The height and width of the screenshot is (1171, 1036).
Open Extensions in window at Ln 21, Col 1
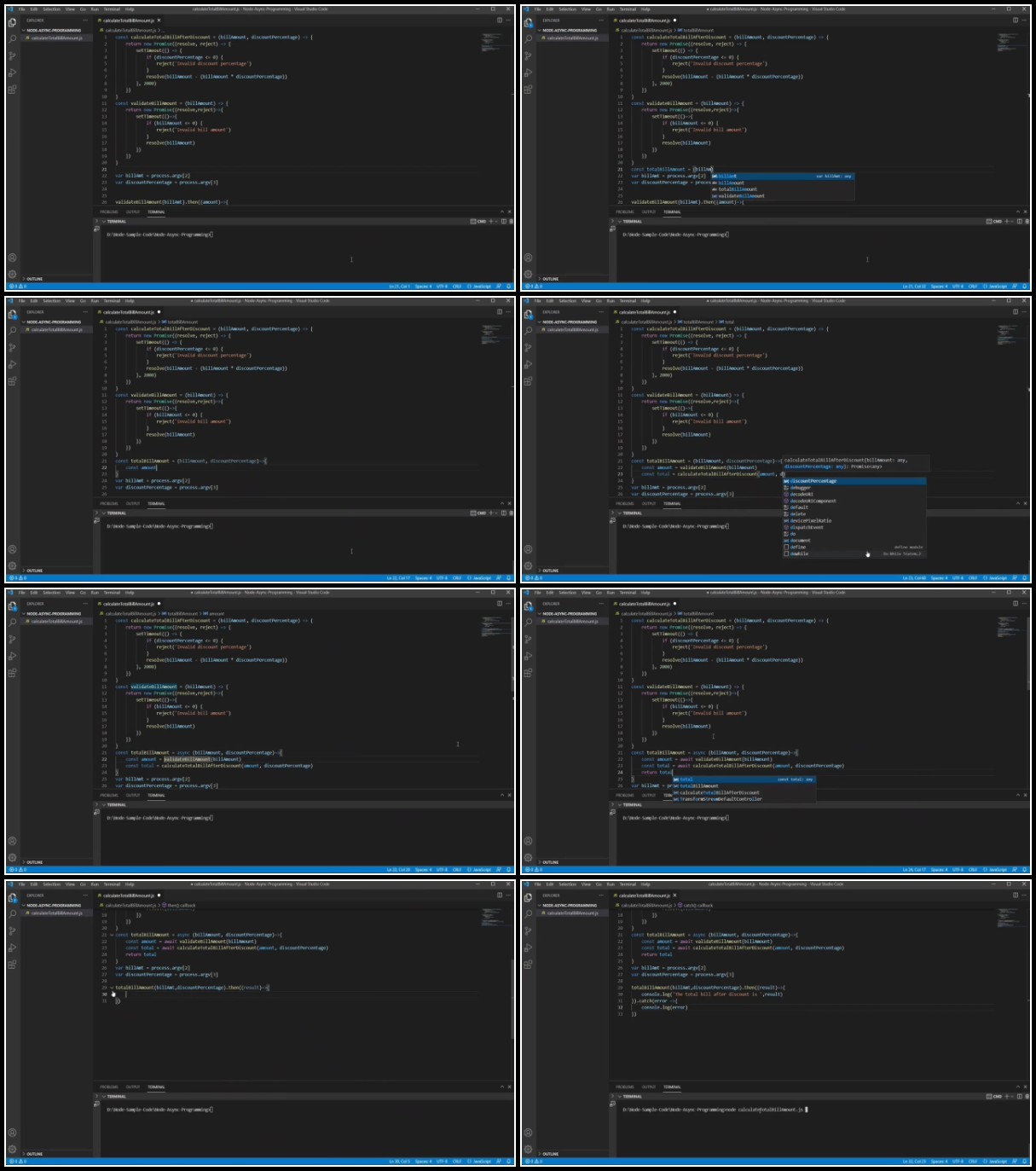pyautogui.click(x=13, y=90)
